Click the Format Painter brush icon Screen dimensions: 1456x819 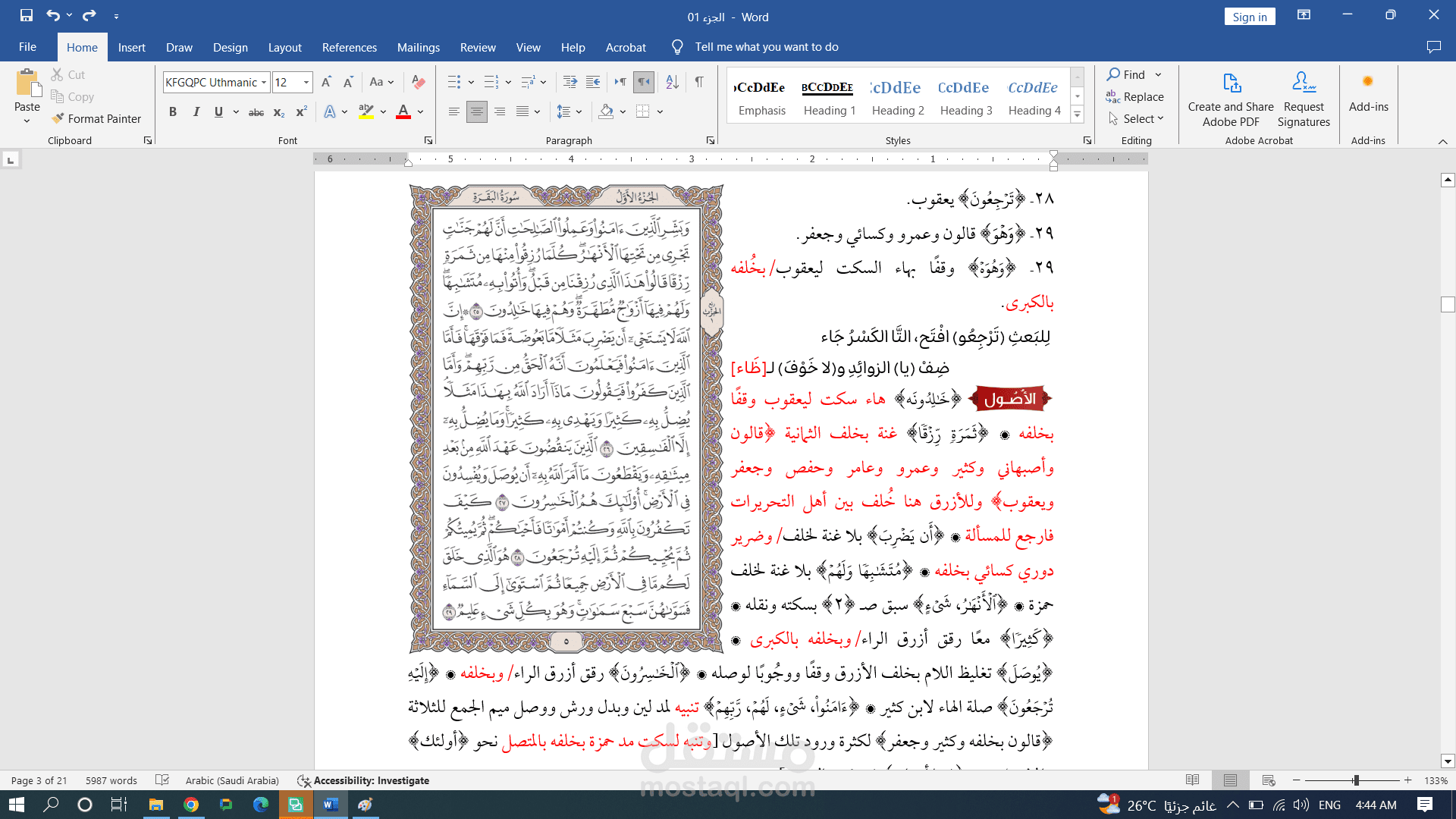58,119
